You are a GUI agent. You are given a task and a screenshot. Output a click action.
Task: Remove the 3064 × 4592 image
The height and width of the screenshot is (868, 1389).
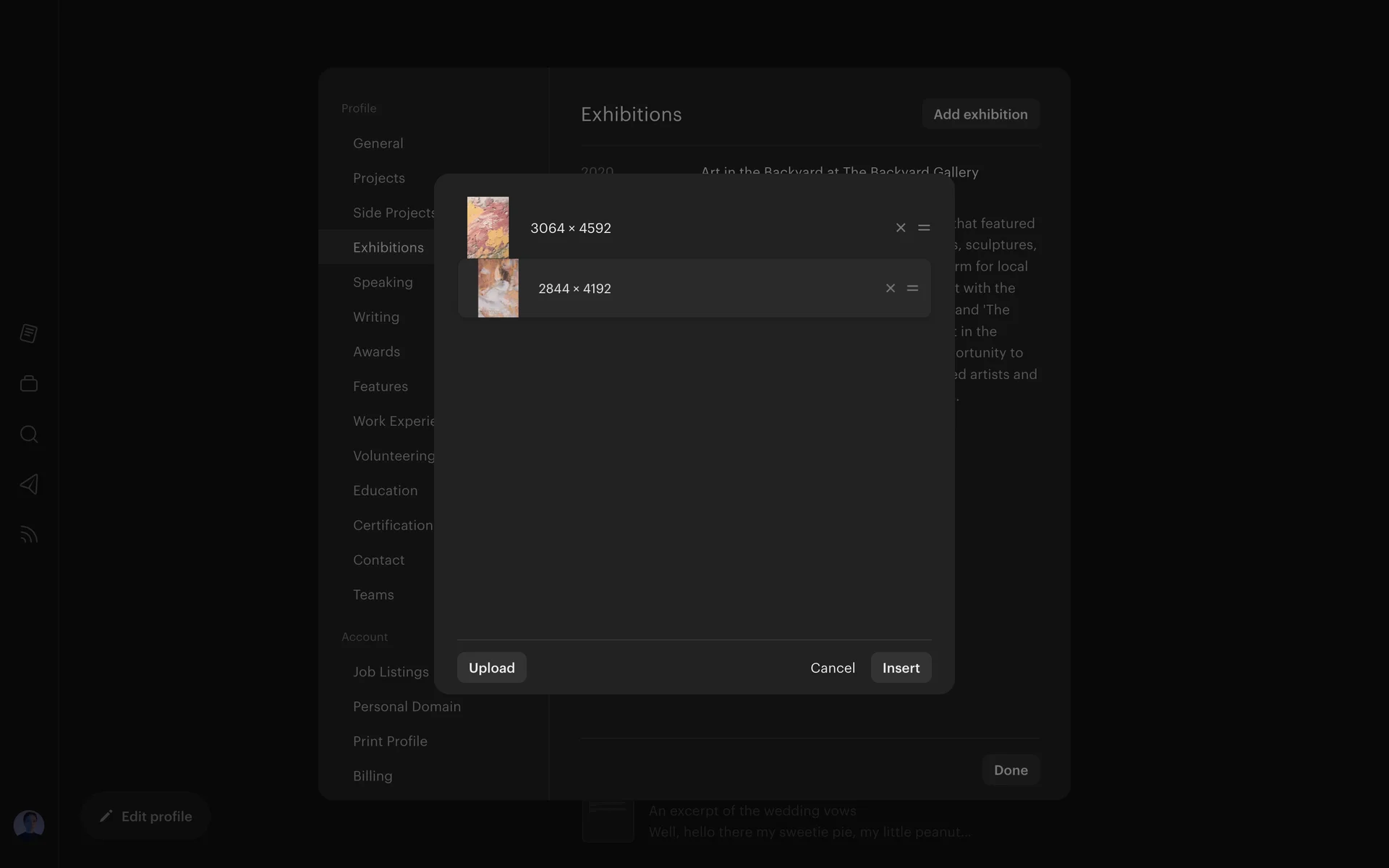(901, 228)
